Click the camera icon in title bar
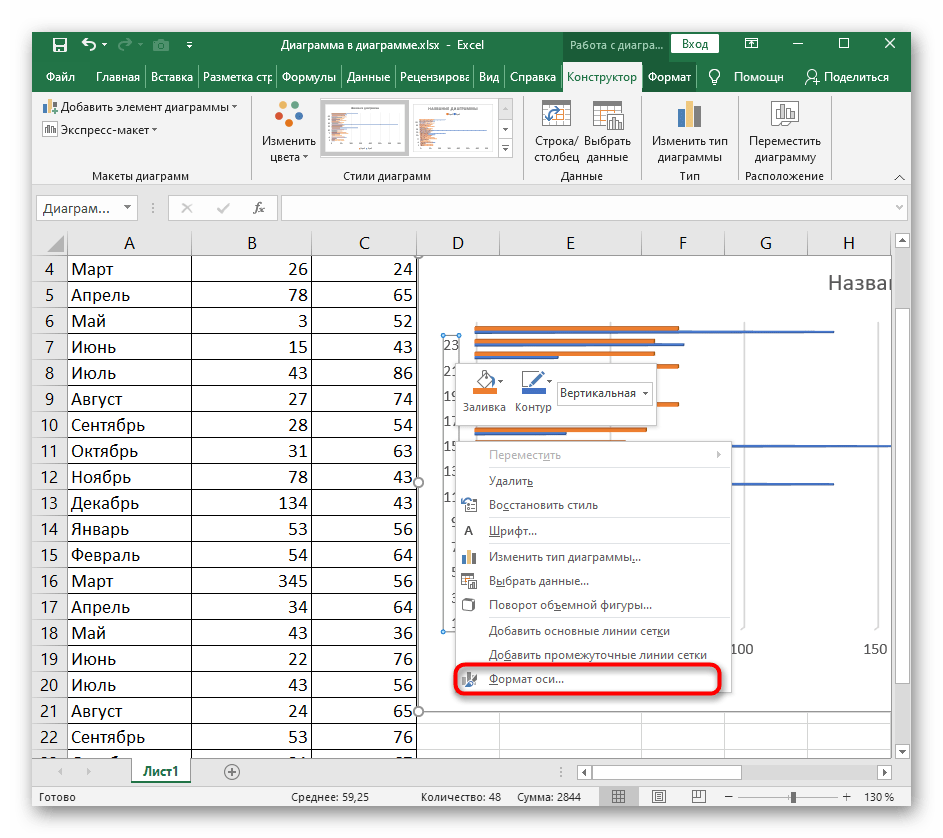This screenshot has height=838, width=943. (x=161, y=45)
